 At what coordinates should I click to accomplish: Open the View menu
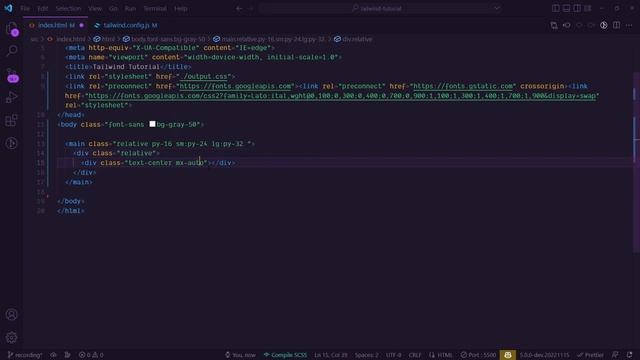(x=95, y=8)
